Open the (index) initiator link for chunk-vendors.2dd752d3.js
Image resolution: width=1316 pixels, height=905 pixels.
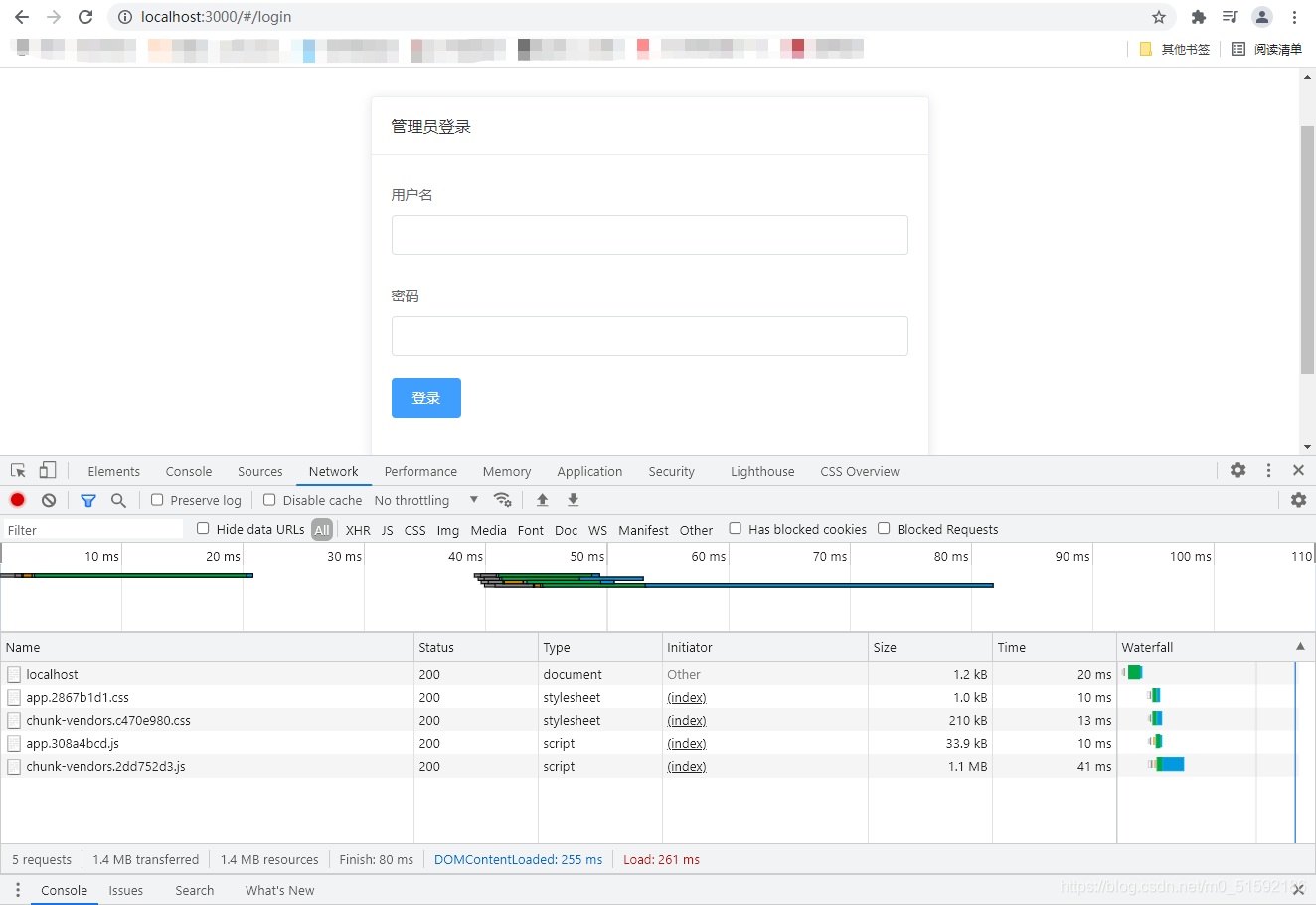click(687, 767)
